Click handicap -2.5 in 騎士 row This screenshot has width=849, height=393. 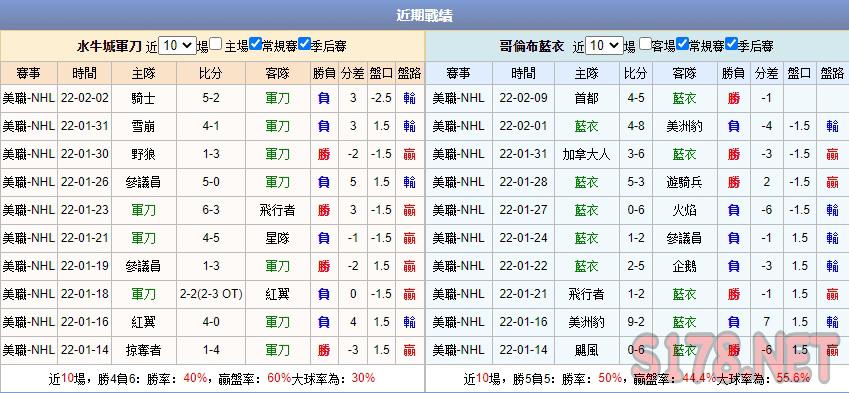point(381,99)
